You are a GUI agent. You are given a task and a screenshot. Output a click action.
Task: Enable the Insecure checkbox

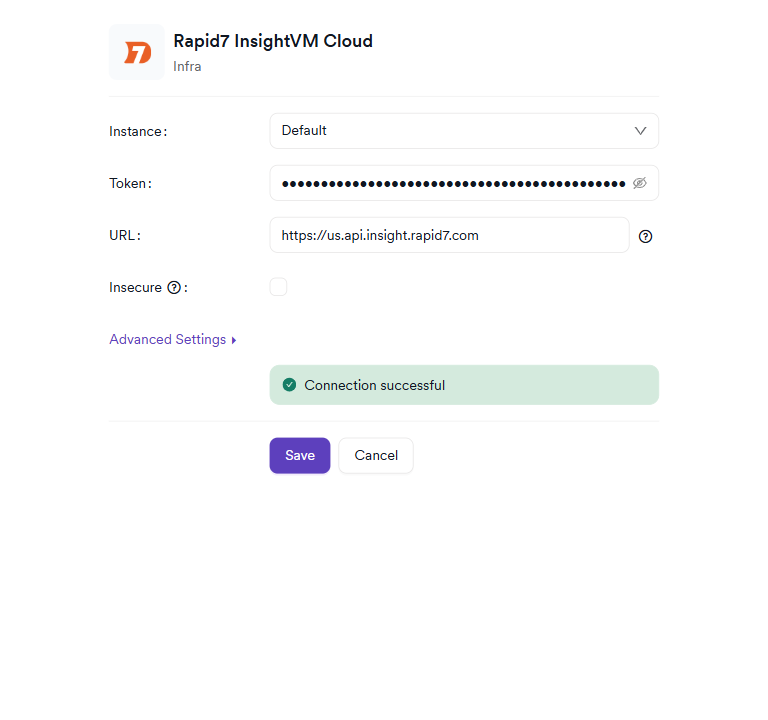point(278,287)
